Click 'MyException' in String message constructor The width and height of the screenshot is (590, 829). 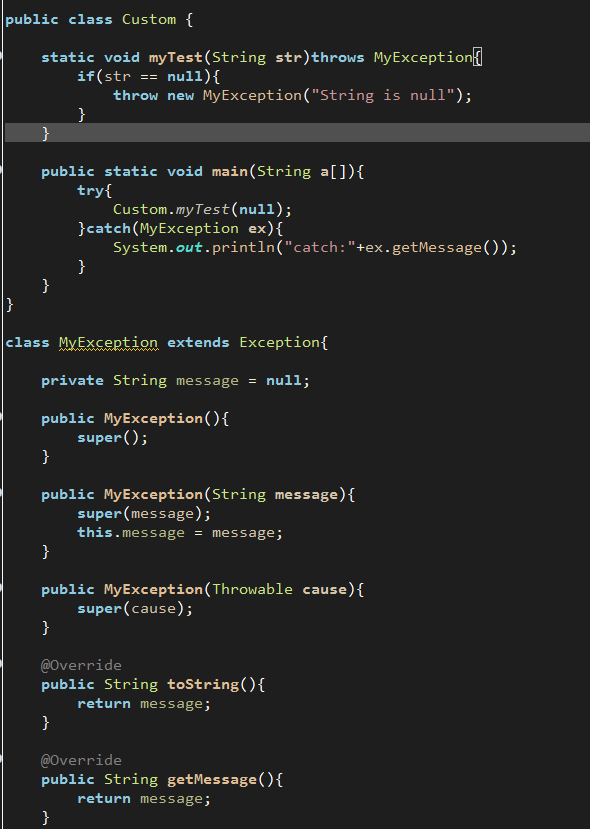click(x=153, y=495)
